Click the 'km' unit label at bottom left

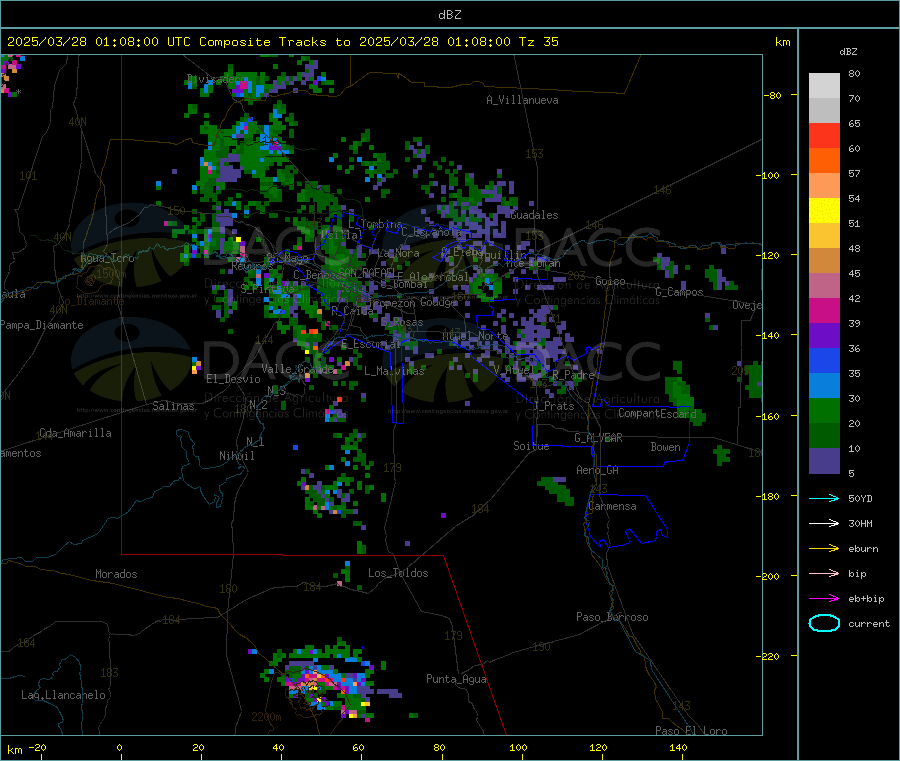[x=14, y=750]
